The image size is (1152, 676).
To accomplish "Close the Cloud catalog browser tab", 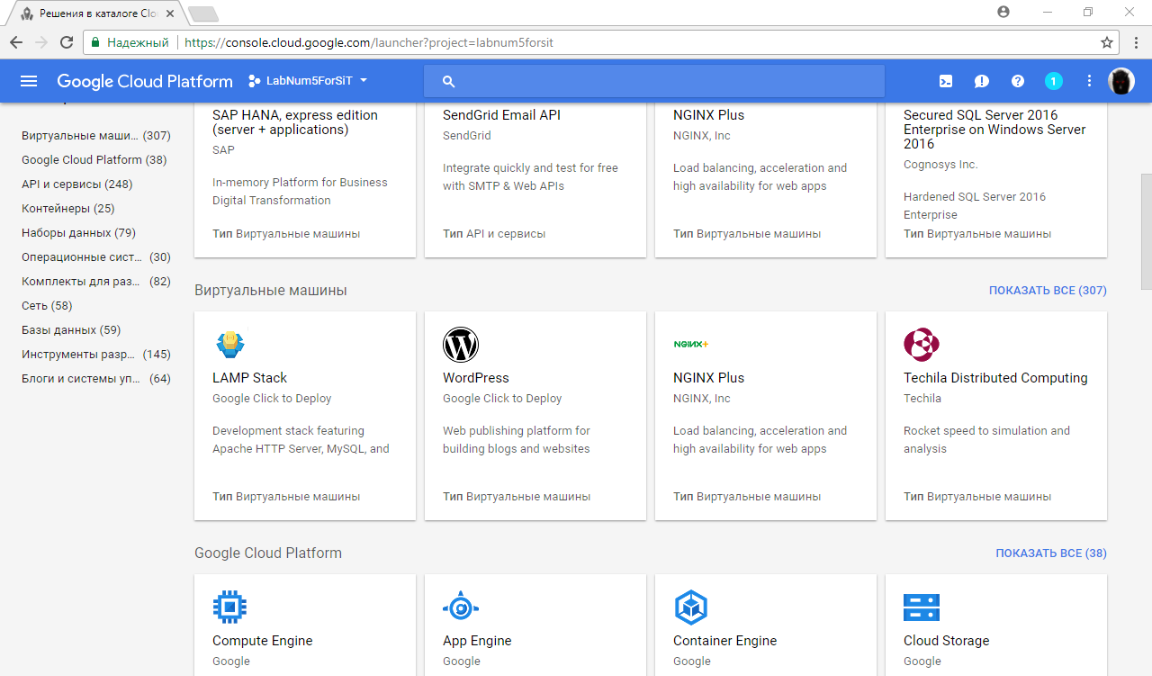I will tap(170, 13).
